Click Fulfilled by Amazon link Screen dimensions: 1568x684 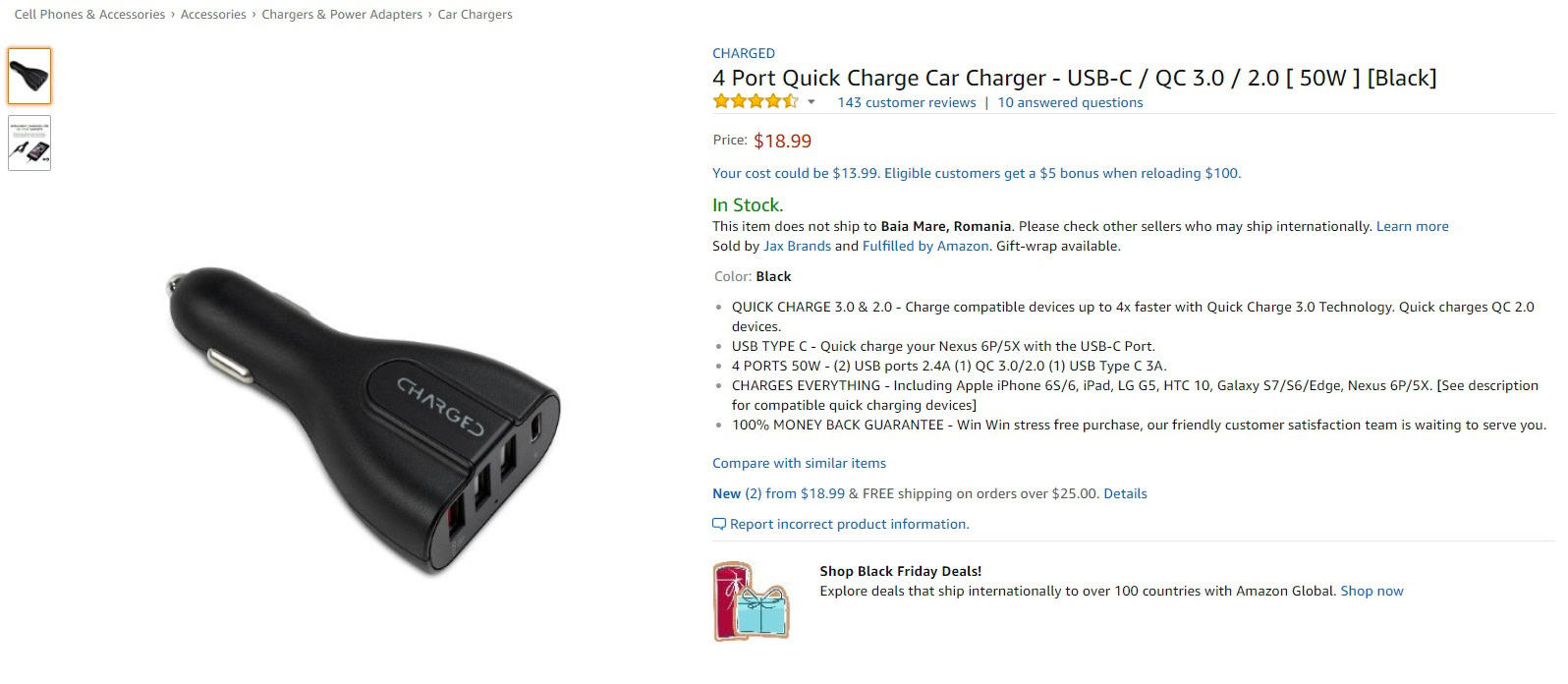pos(924,246)
